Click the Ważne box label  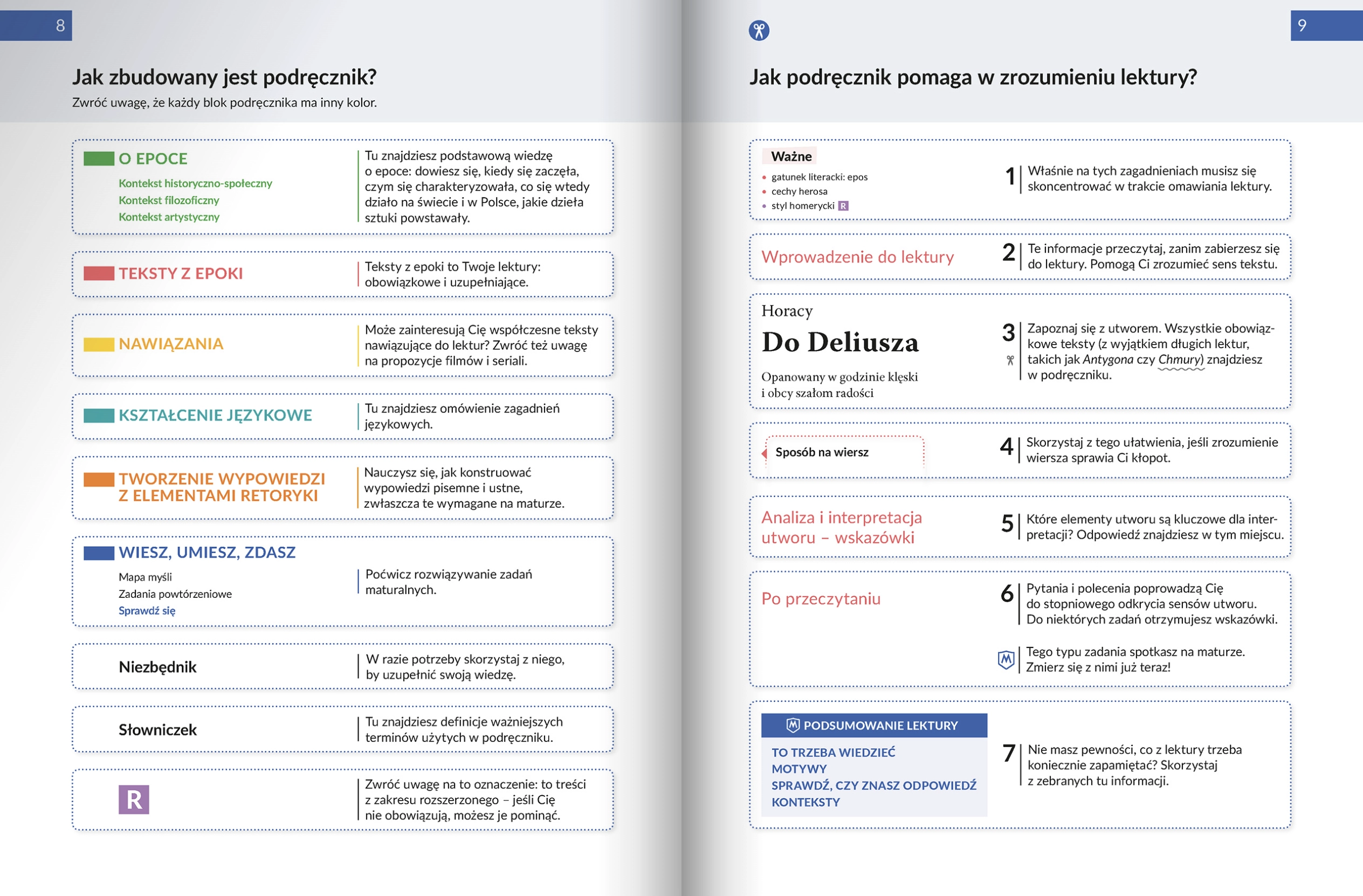point(791,156)
